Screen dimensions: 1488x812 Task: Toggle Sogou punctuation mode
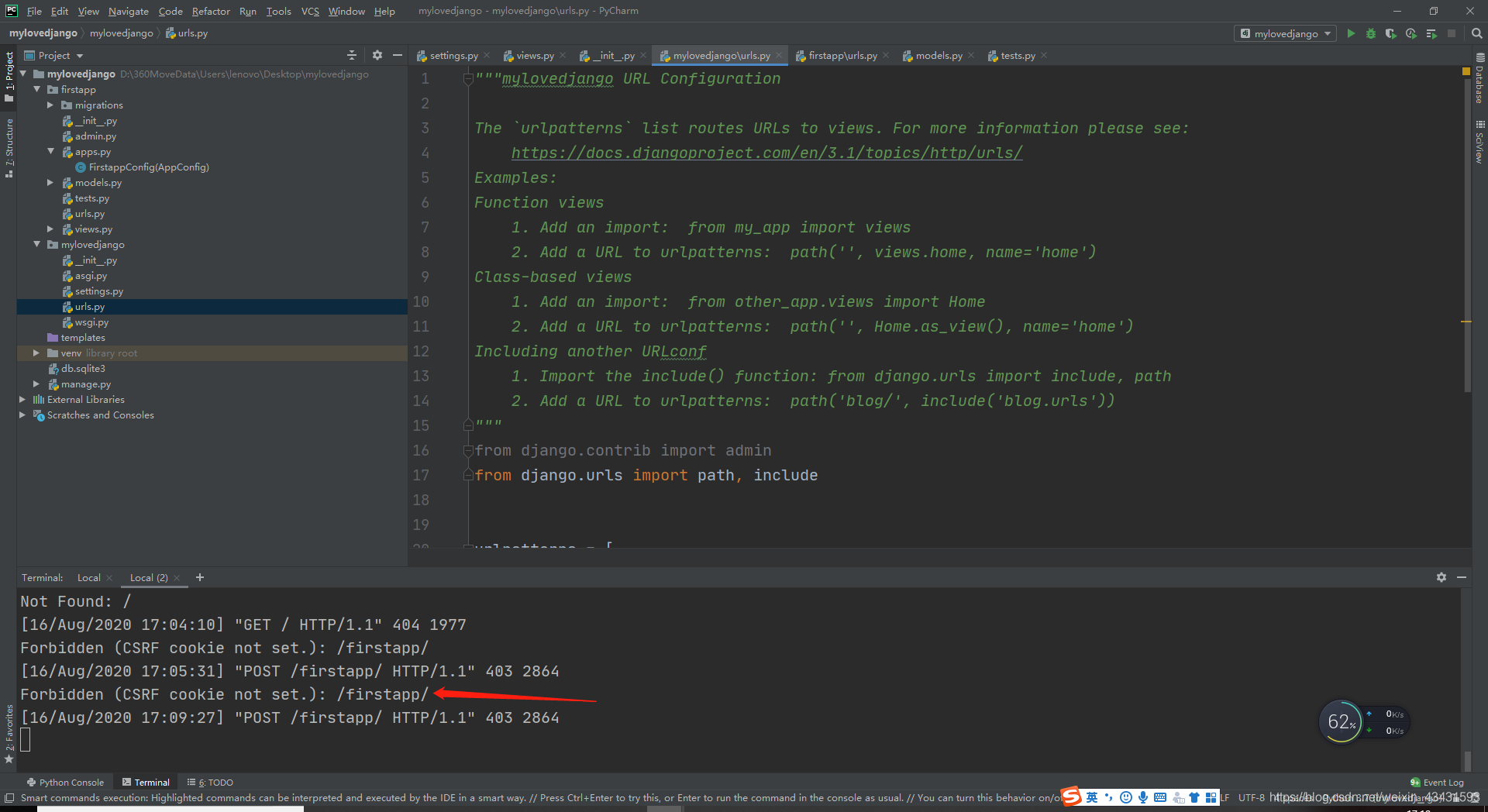(x=1109, y=797)
